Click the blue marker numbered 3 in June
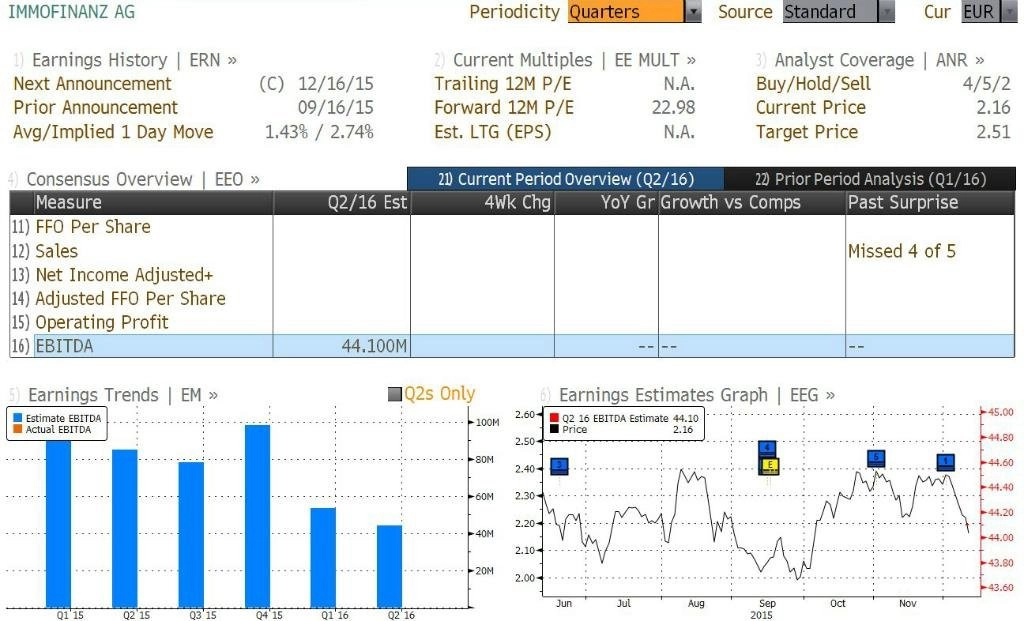The image size is (1024, 621). (x=560, y=466)
